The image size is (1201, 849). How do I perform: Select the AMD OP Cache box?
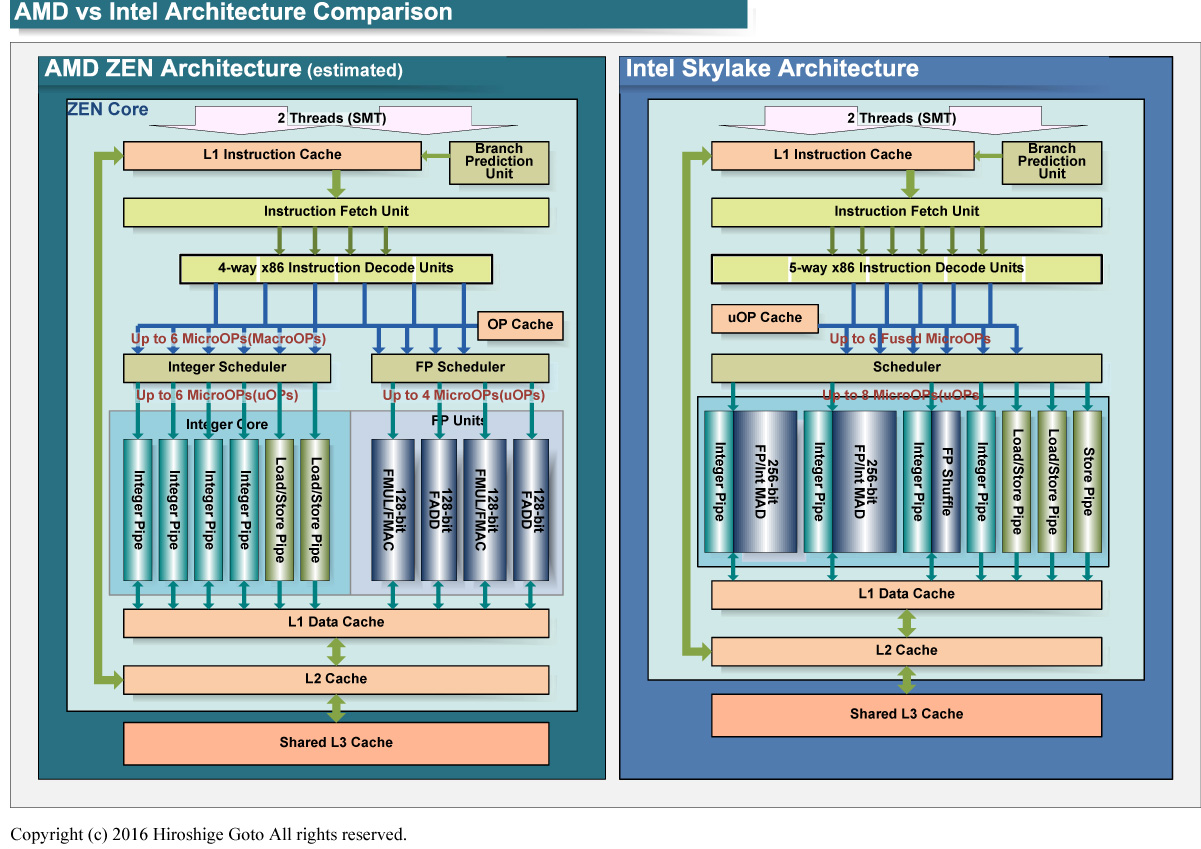coord(519,325)
